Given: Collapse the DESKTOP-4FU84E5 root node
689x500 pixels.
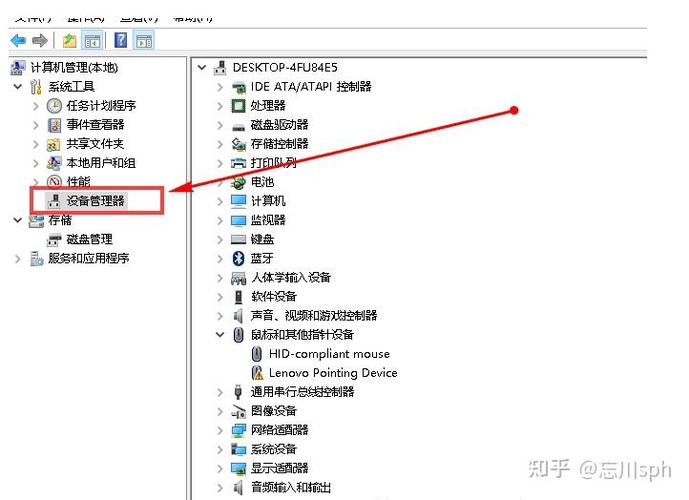Looking at the screenshot, I should [202, 67].
